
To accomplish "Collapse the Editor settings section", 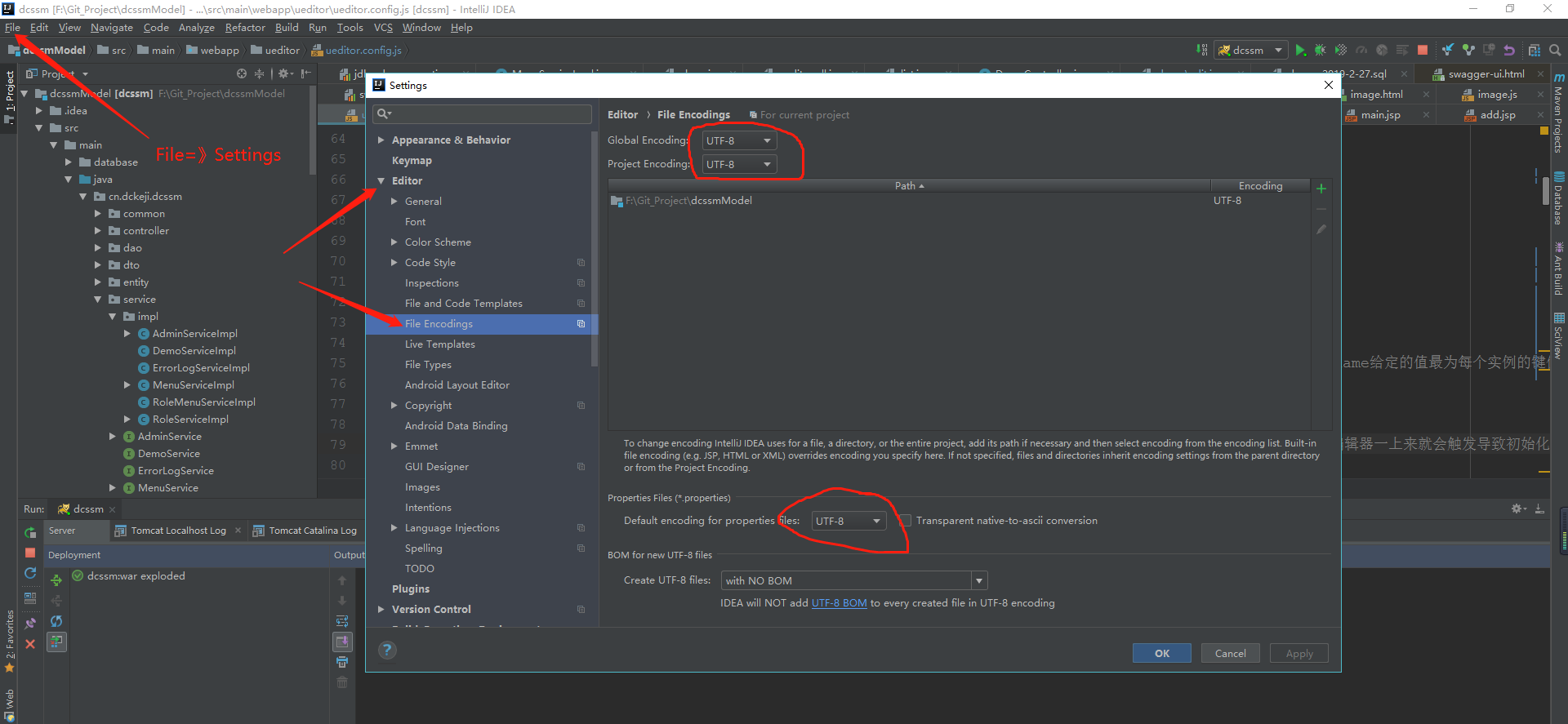I will (381, 181).
